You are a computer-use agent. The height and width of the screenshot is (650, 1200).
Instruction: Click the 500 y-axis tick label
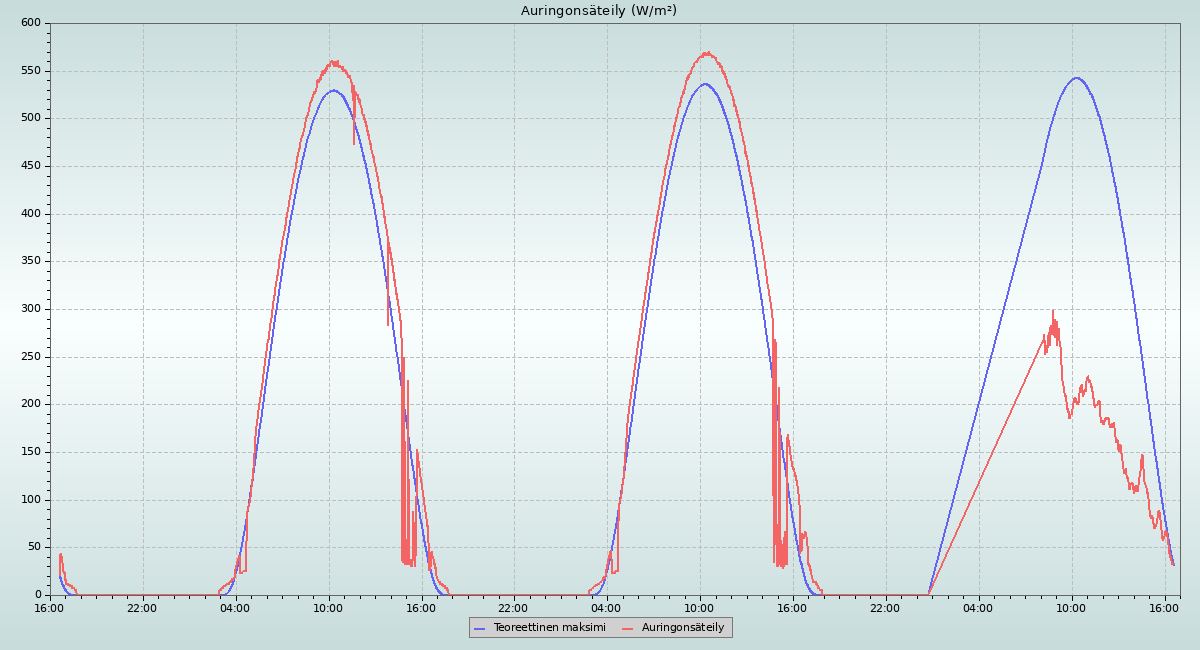[31, 118]
